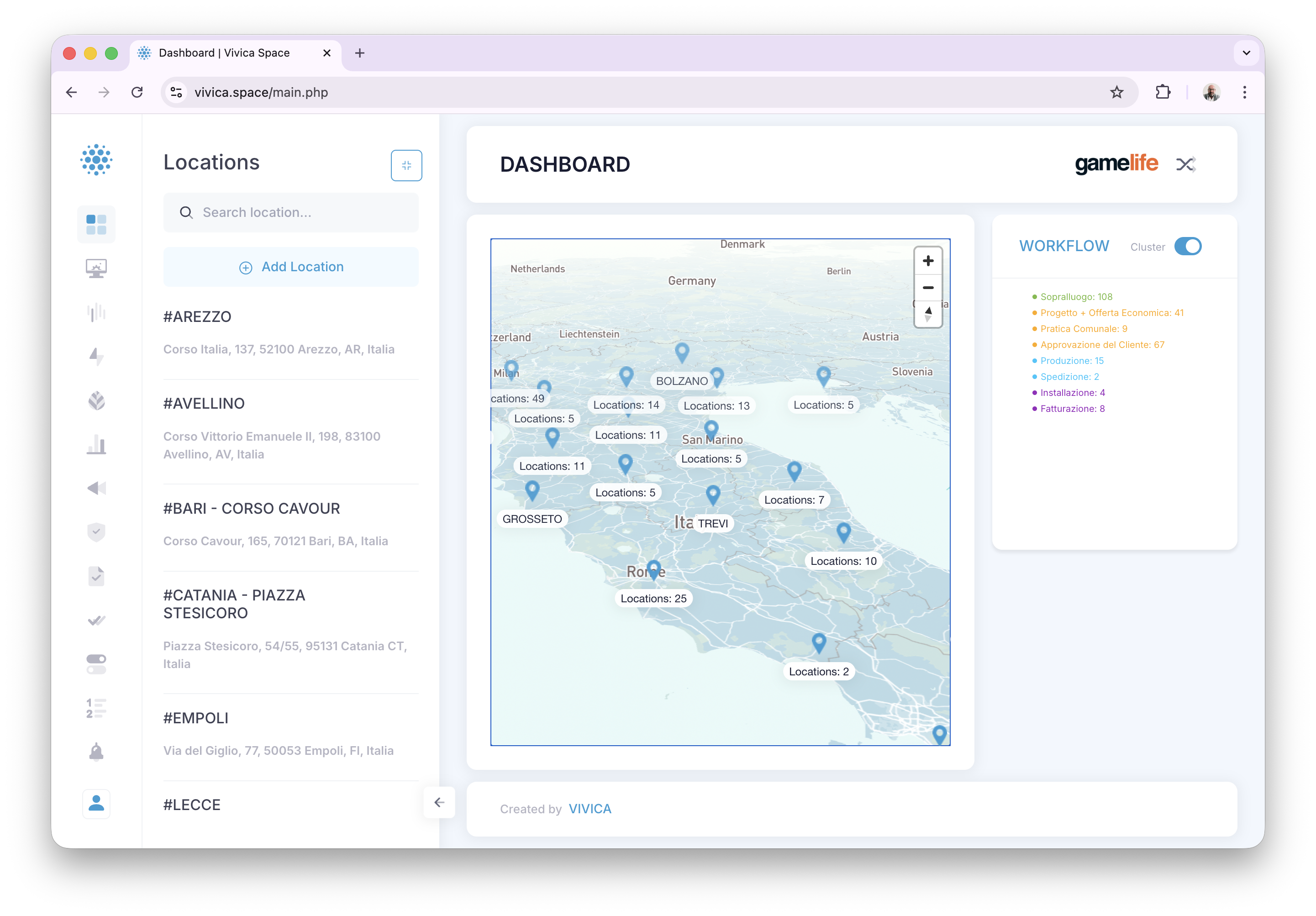
Task: Open the dashboard grid icon in sidebar
Action: click(x=96, y=225)
